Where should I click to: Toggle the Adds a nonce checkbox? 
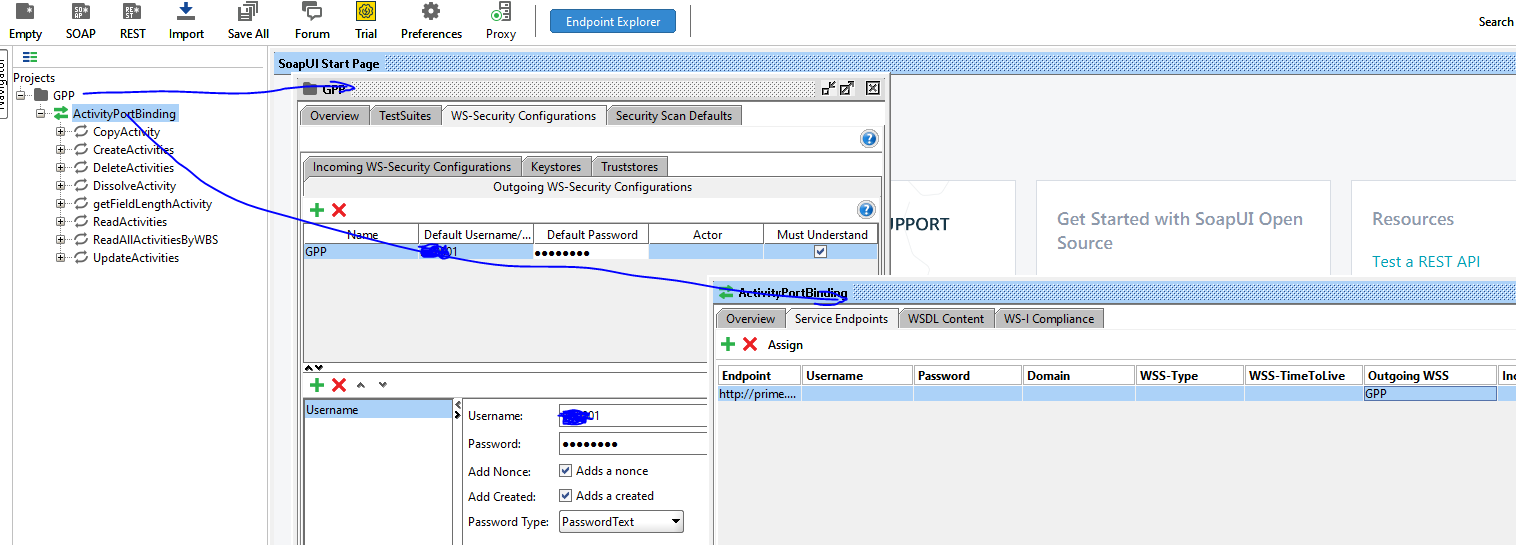(566, 470)
